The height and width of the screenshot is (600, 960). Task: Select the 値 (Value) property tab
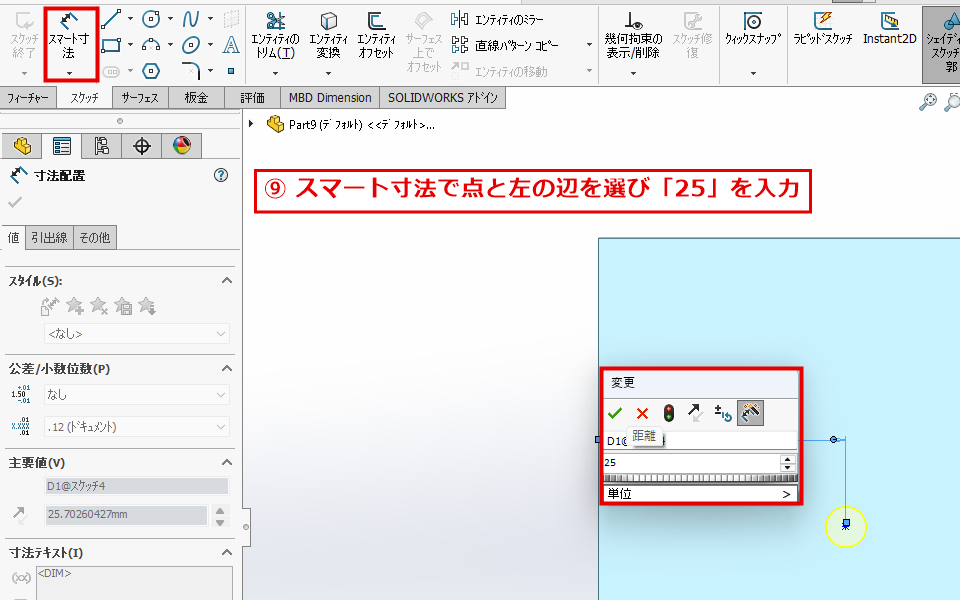pos(13,238)
